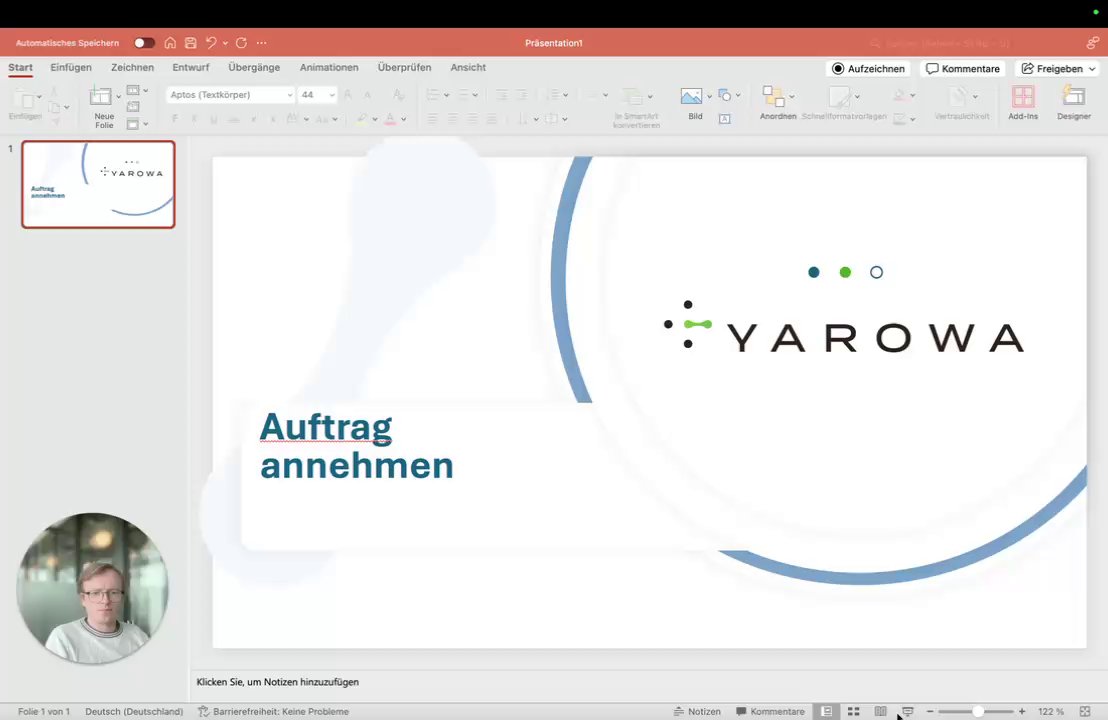Switch to the Überprüfen tab

(x=404, y=68)
